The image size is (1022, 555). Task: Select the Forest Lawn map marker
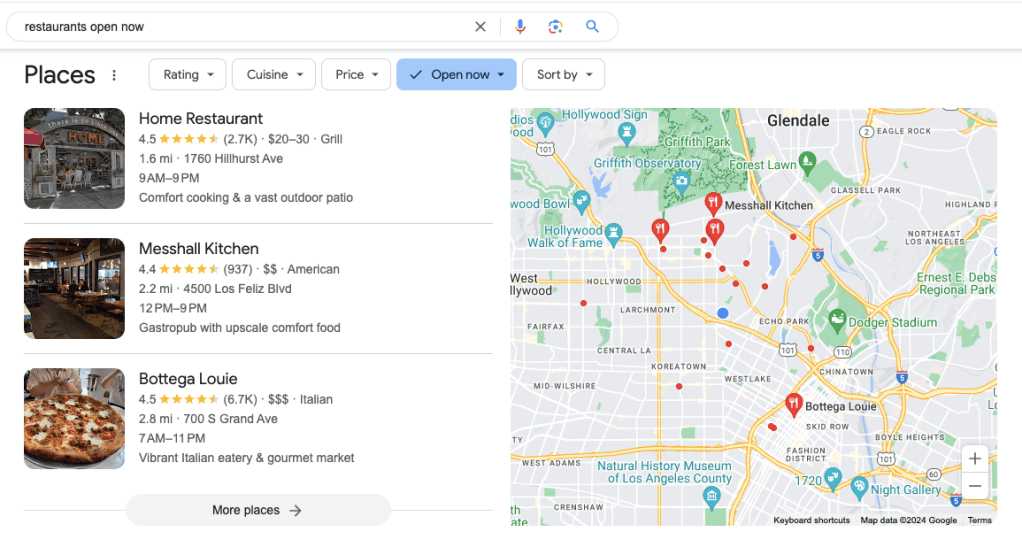coord(808,163)
